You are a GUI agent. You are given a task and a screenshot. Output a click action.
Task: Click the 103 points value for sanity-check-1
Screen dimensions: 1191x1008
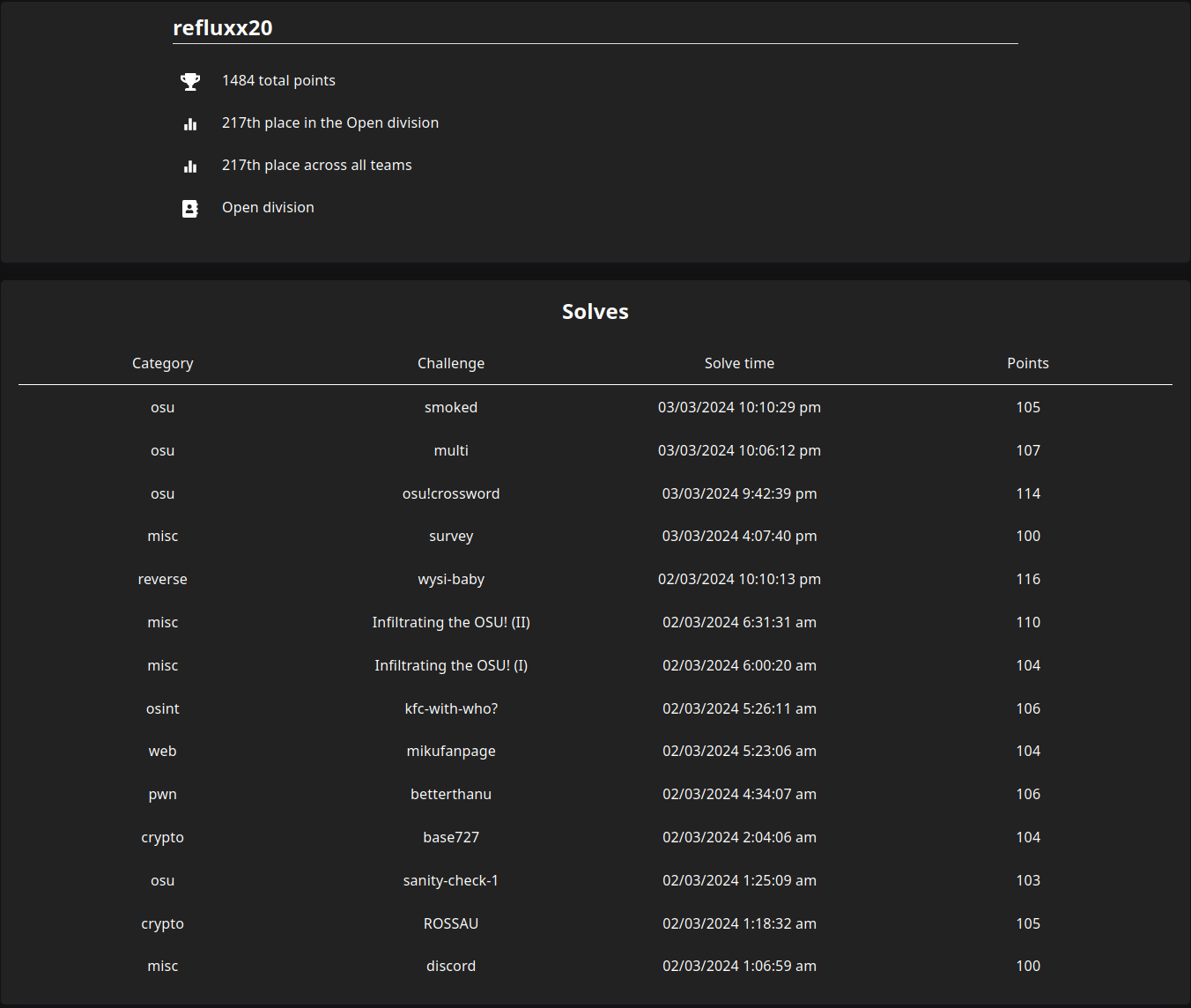(1028, 880)
